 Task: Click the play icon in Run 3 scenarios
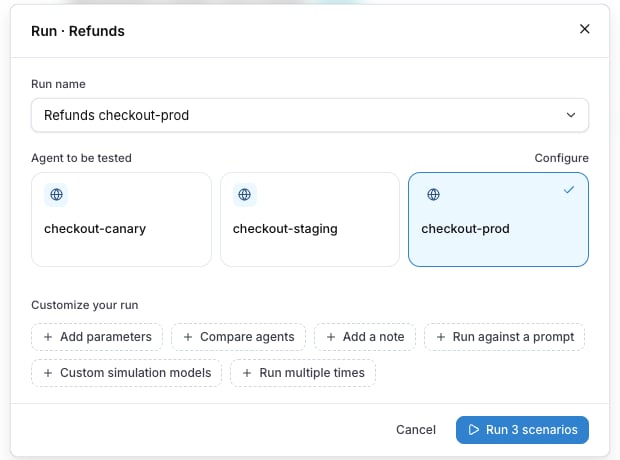coord(474,430)
